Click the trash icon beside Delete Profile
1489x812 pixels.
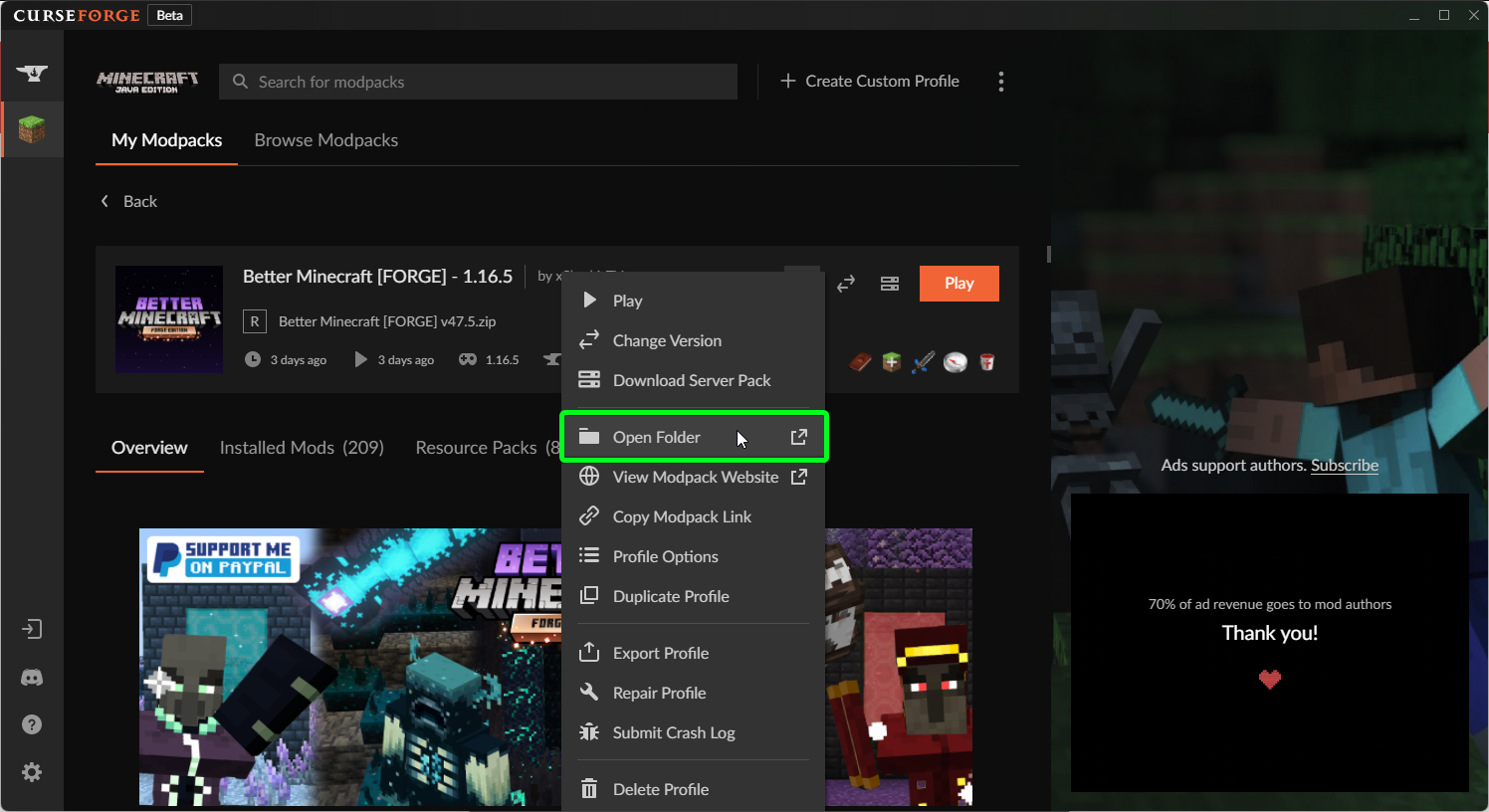(589, 789)
